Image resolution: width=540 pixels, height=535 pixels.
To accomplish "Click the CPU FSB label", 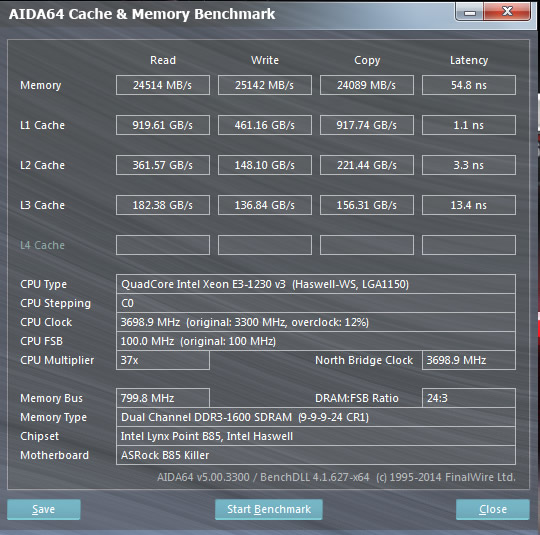I will [41, 341].
